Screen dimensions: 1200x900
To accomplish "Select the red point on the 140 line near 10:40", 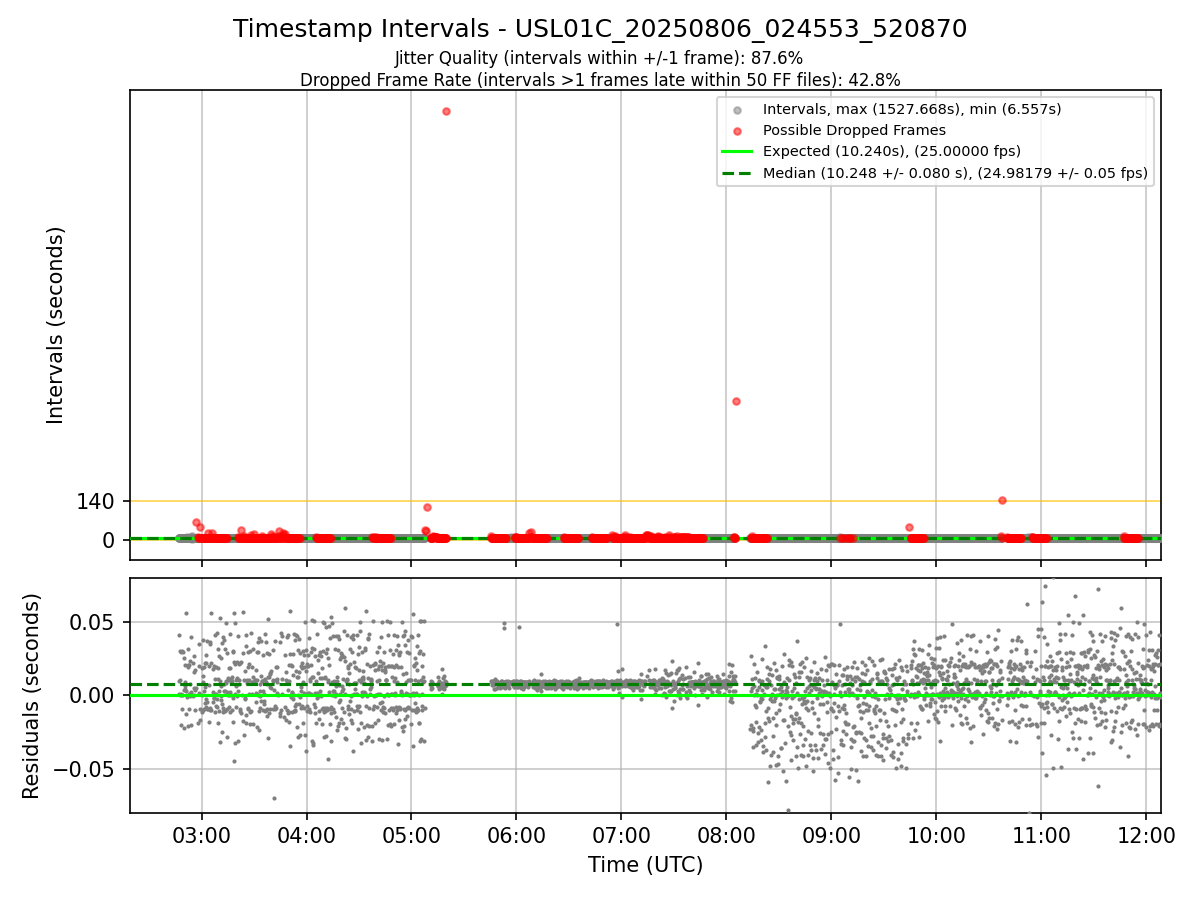I will pos(1002,500).
